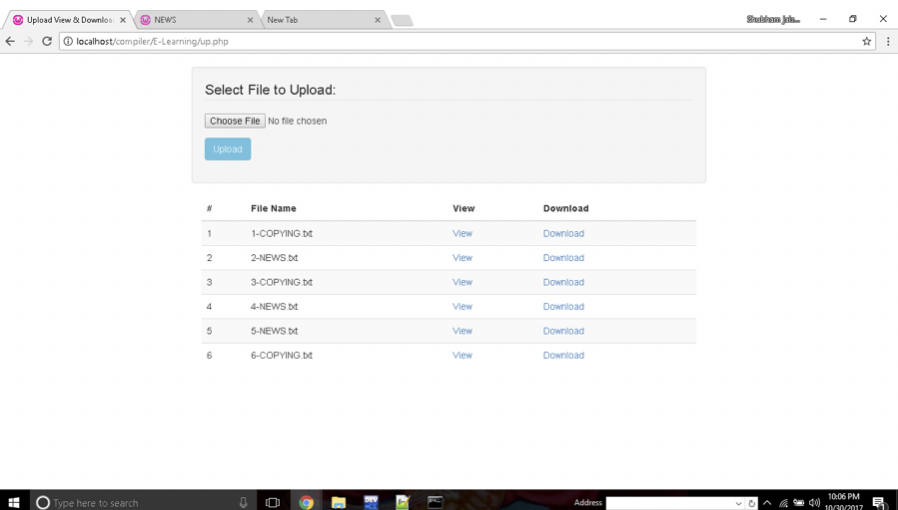
Task: Open the battery status tray icon
Action: (x=798, y=503)
